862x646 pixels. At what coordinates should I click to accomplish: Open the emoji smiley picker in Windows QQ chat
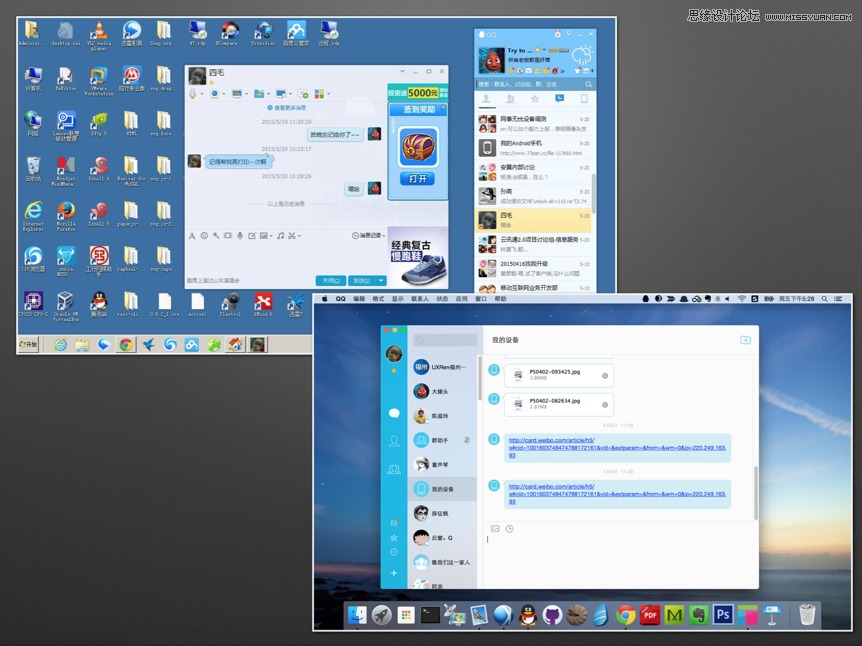[x=204, y=236]
